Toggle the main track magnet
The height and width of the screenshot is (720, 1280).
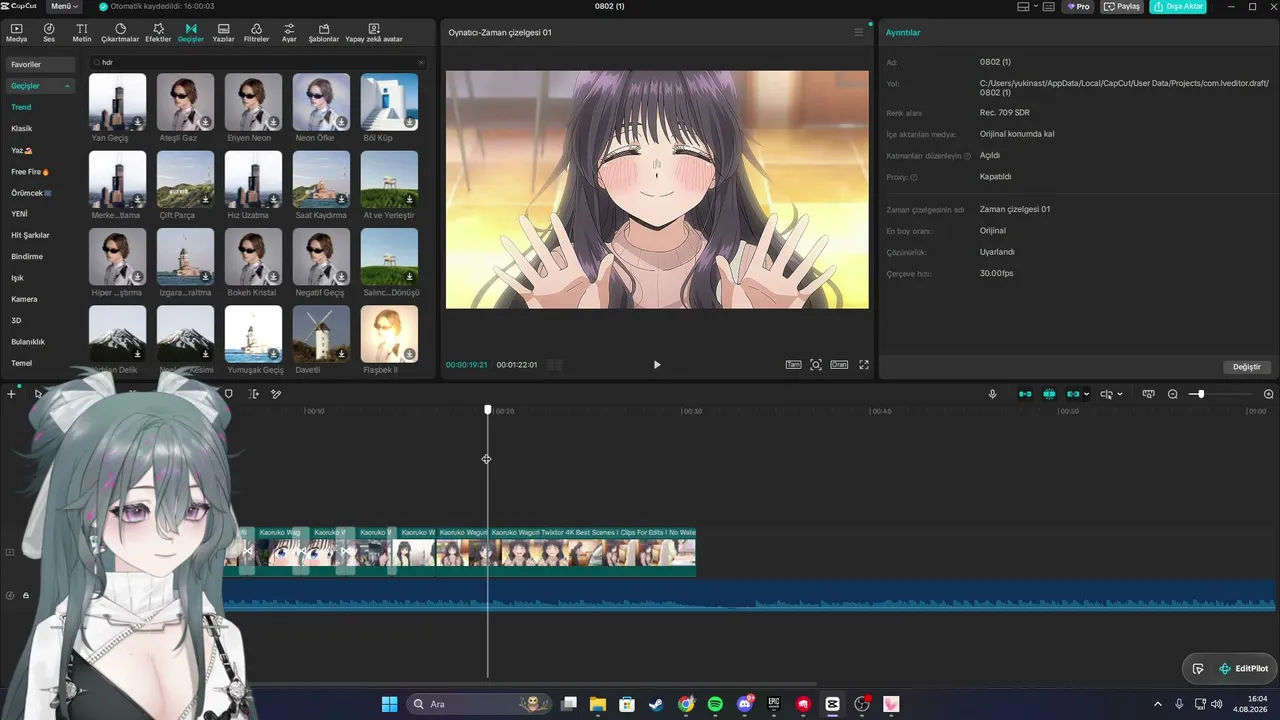pos(1025,394)
